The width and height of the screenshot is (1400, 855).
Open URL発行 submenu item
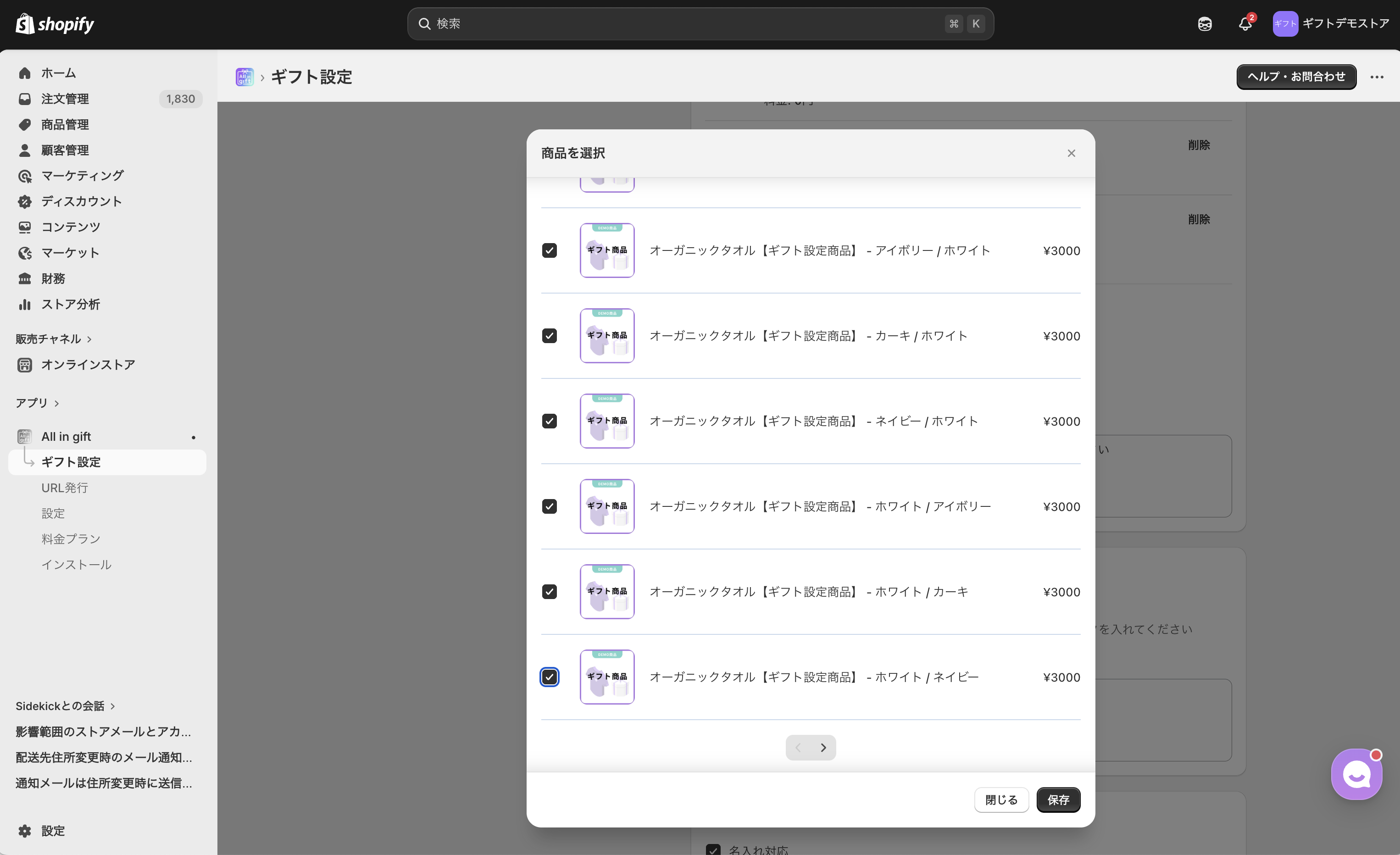[65, 488]
